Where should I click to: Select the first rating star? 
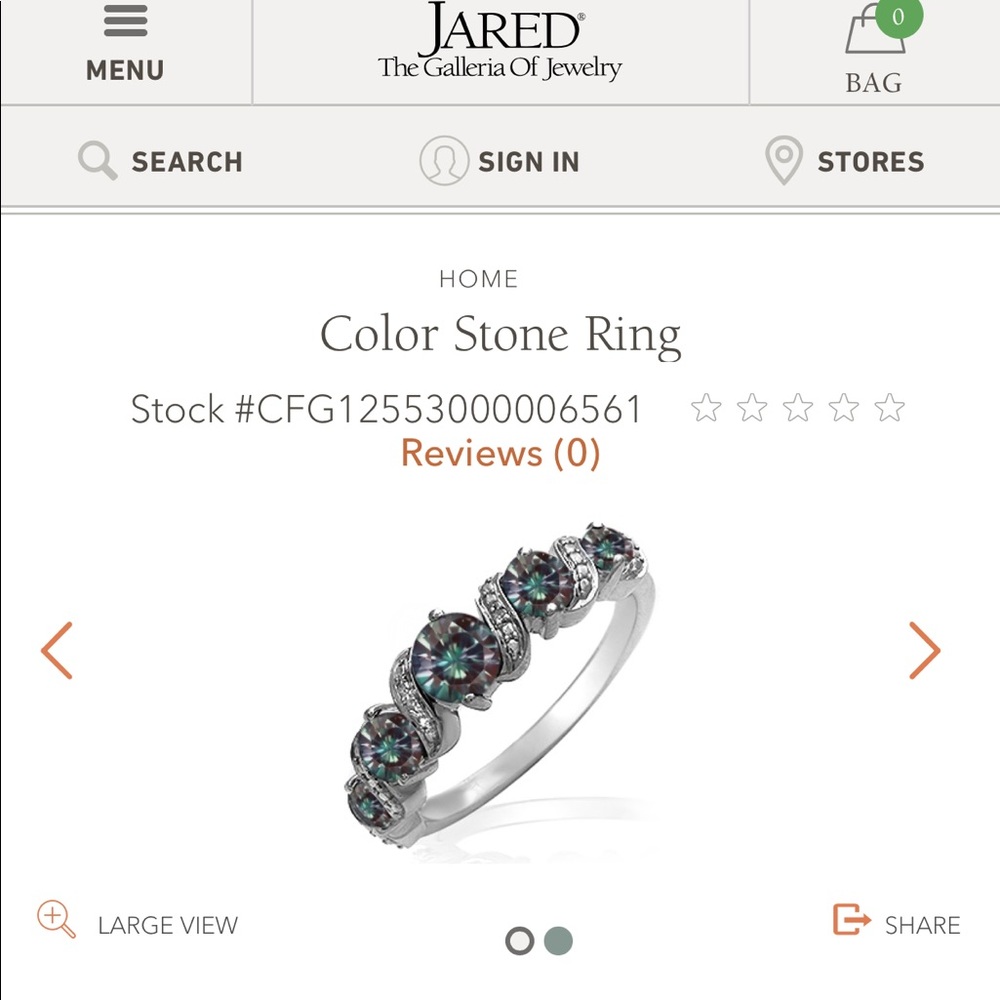point(706,406)
